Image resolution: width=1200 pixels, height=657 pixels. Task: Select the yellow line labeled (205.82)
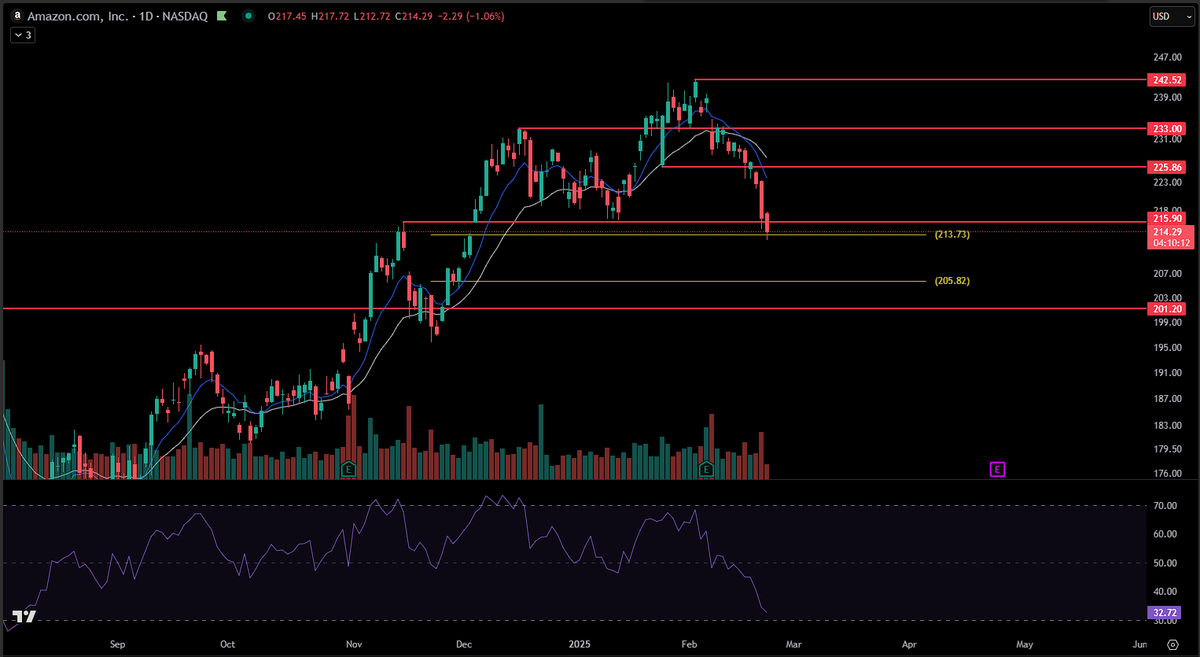(678, 281)
